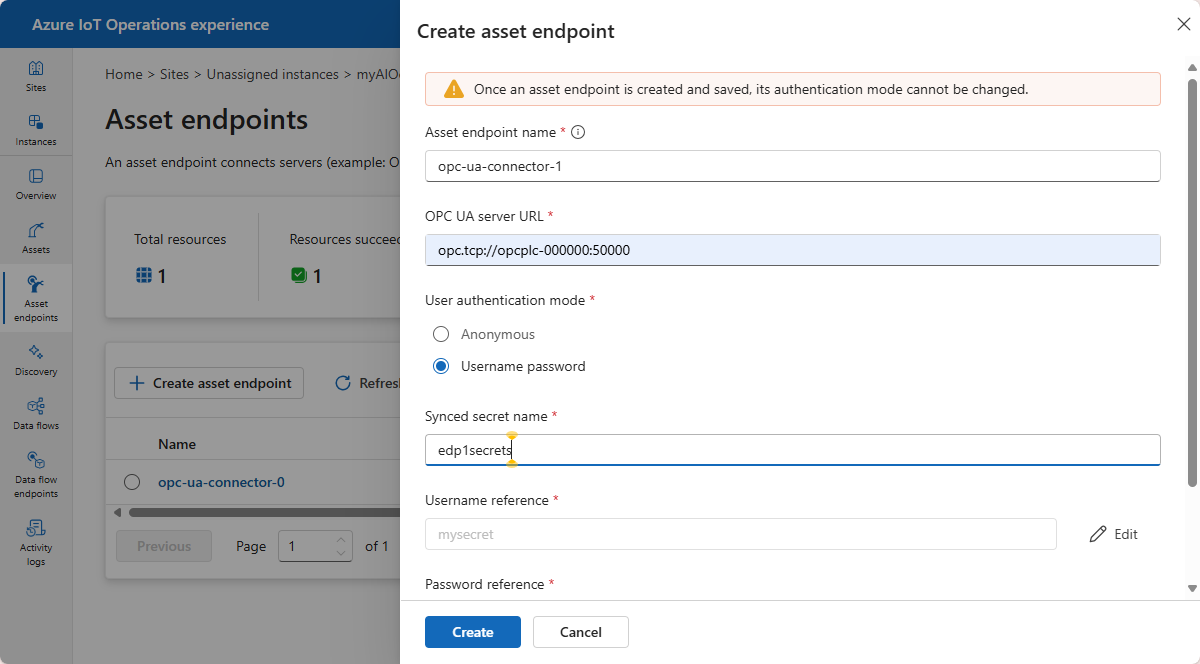Decrease the page number with the down arrow
Image resolution: width=1200 pixels, height=664 pixels.
pyautogui.click(x=341, y=552)
